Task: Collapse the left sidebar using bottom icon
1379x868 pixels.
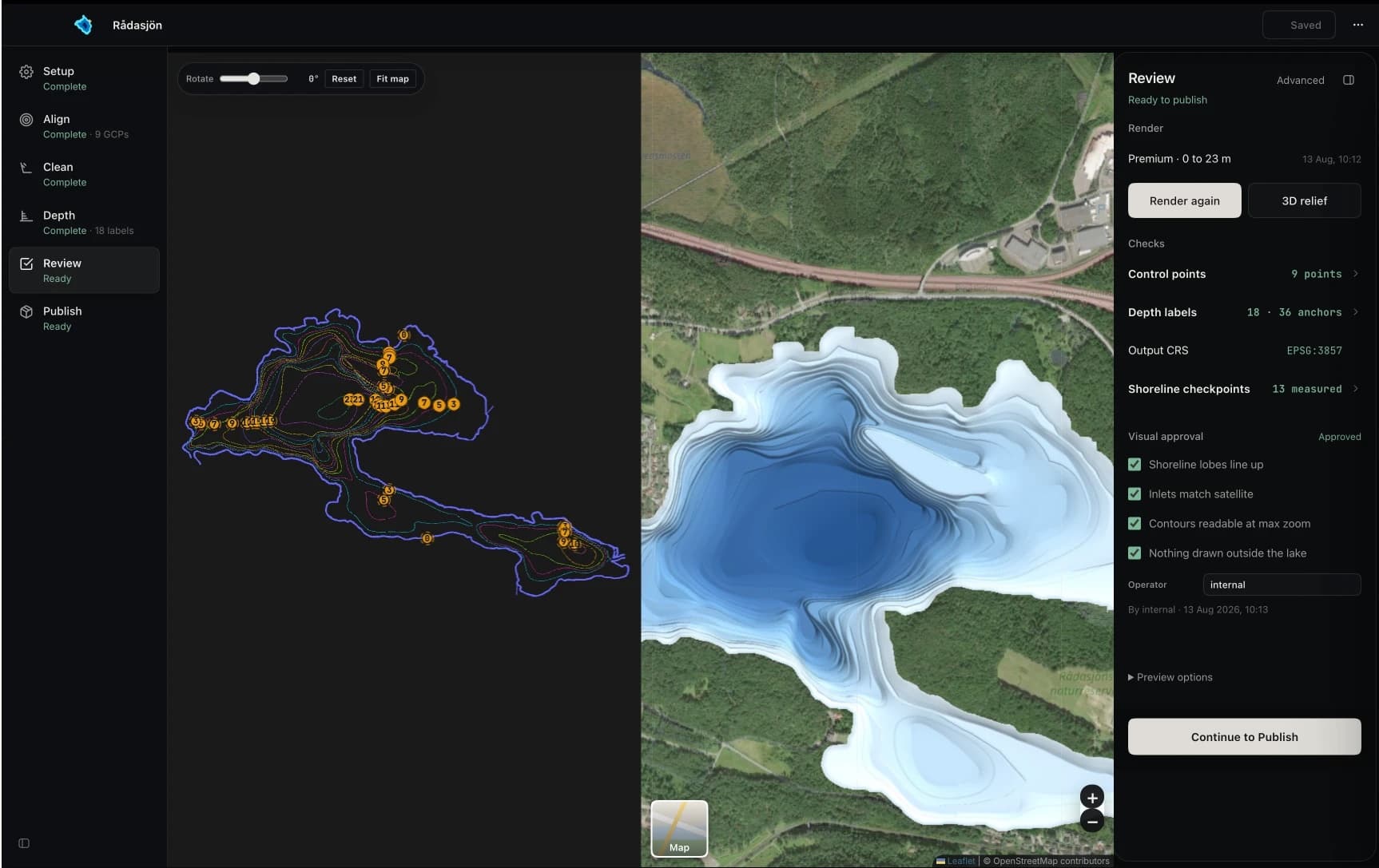Action: tap(24, 843)
